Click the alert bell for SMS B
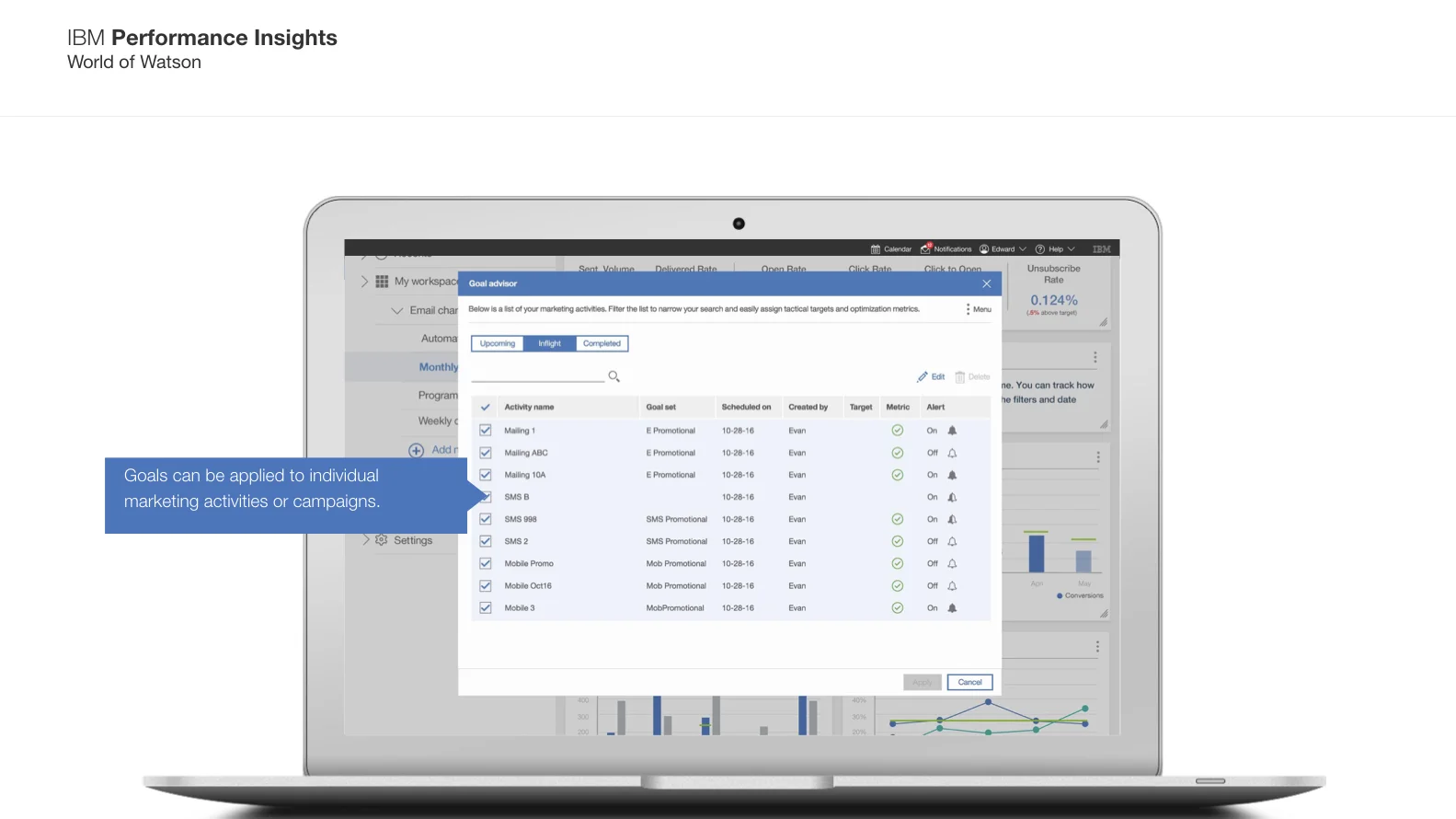 [x=952, y=497]
